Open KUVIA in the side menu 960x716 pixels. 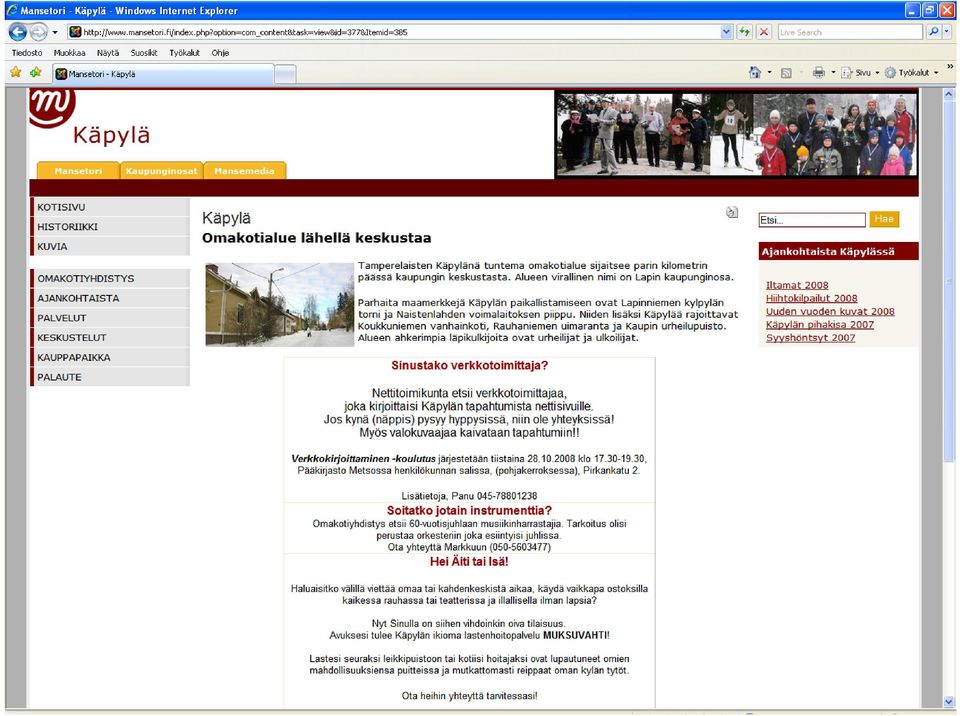110,246
